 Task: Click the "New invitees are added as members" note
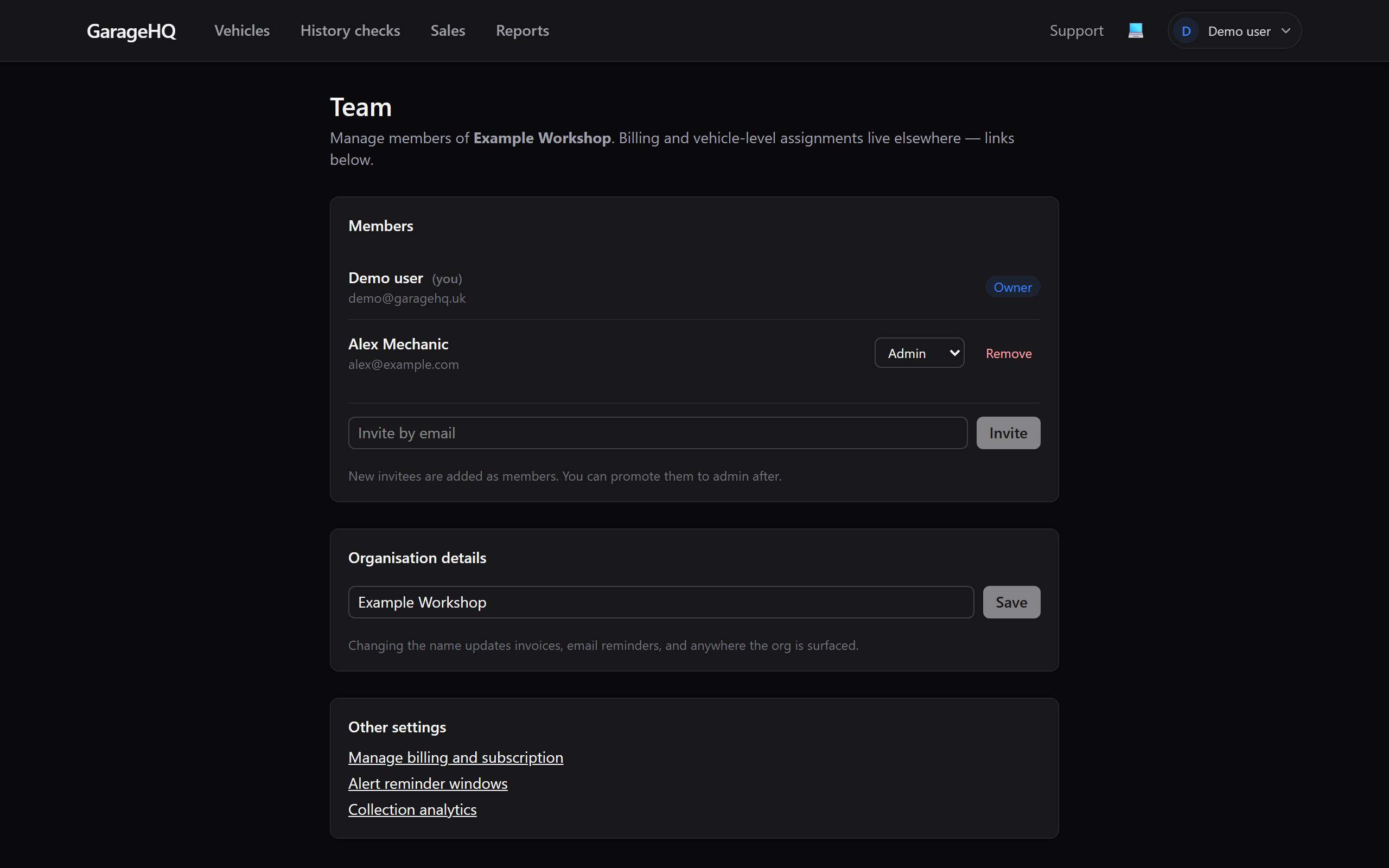(565, 476)
